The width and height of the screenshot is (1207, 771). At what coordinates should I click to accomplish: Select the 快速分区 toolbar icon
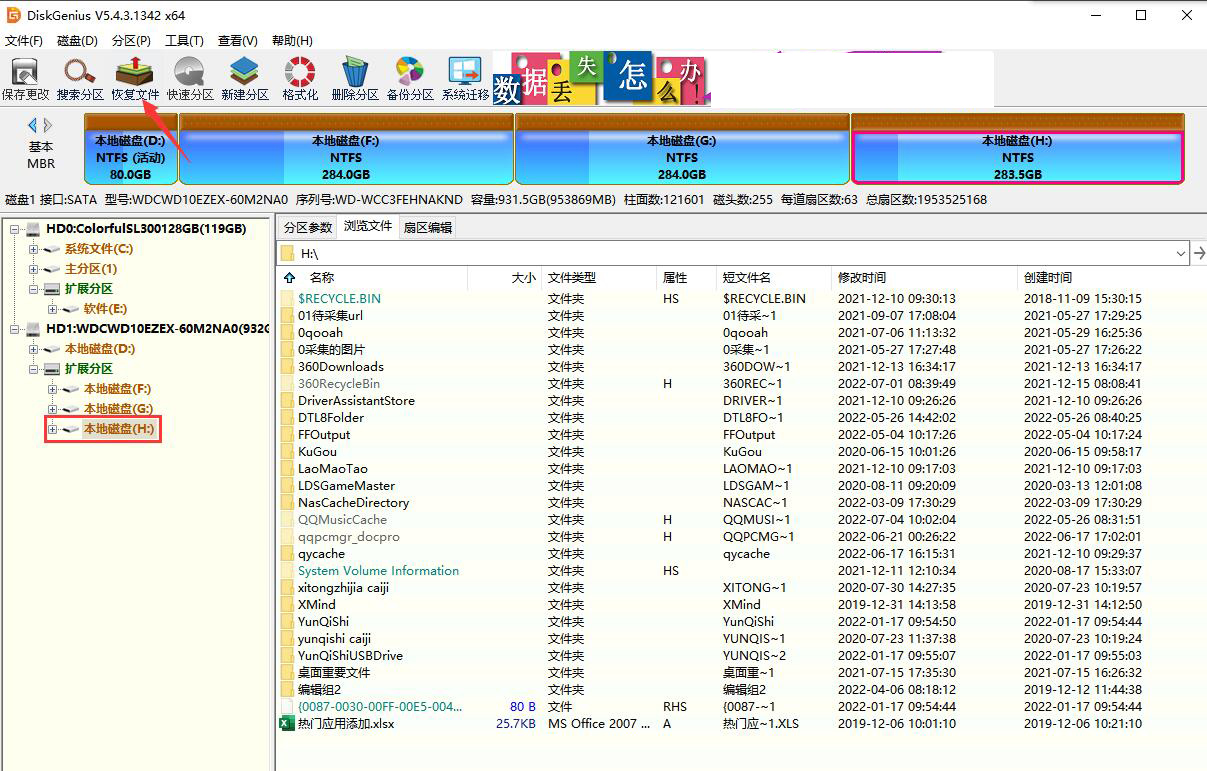tap(190, 78)
